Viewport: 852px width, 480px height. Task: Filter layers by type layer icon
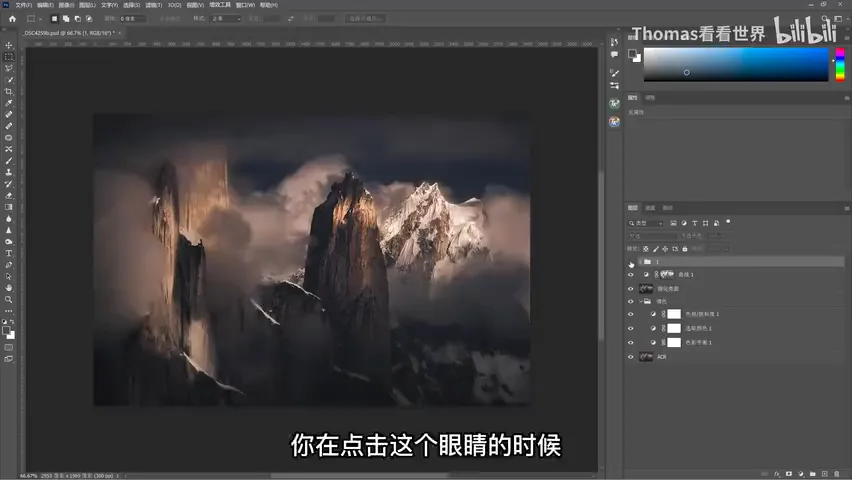(x=694, y=223)
